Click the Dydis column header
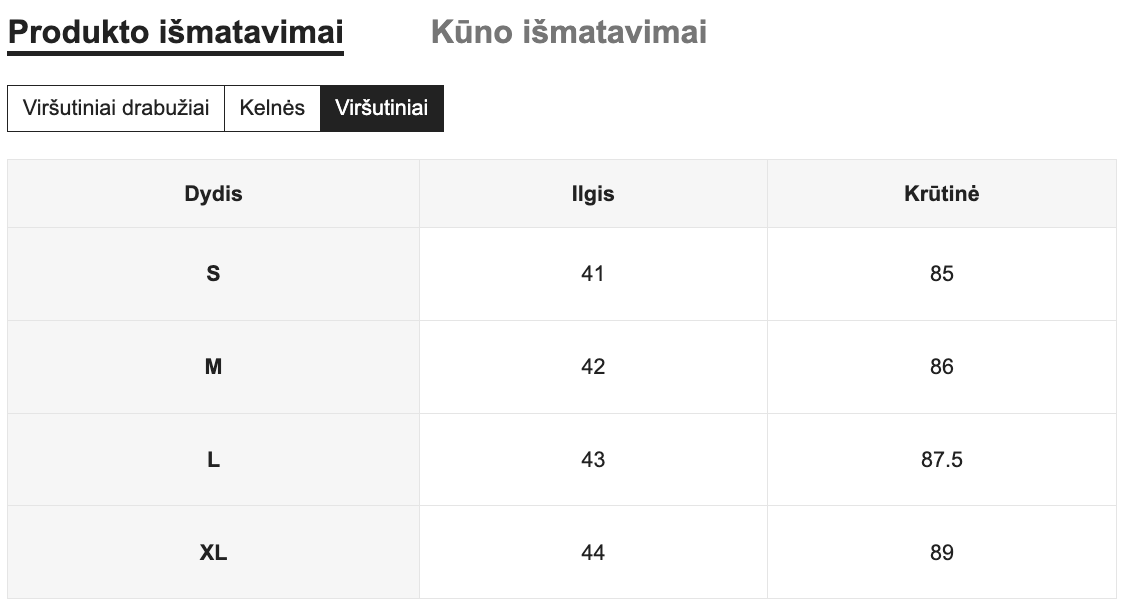The width and height of the screenshot is (1122, 604). click(x=213, y=194)
